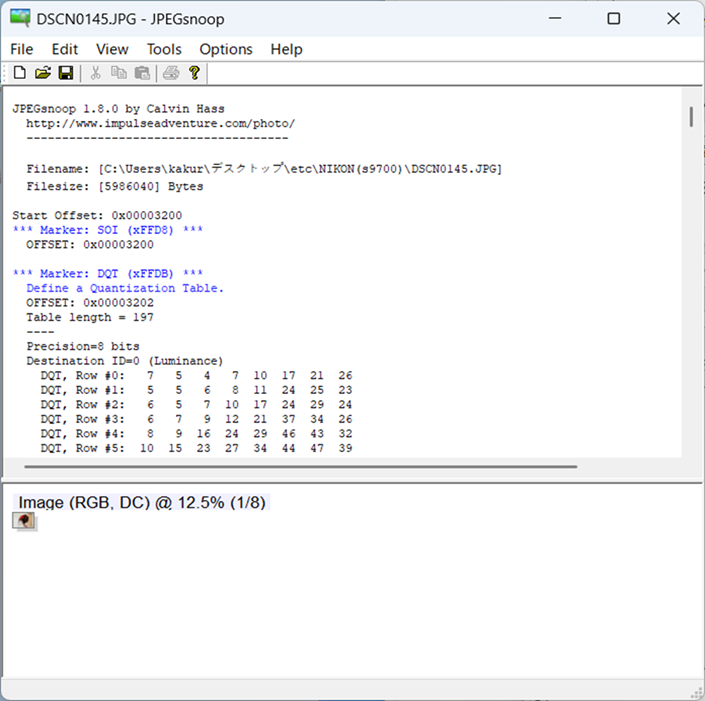Open the Edit menu
The height and width of the screenshot is (701, 705).
click(x=65, y=49)
